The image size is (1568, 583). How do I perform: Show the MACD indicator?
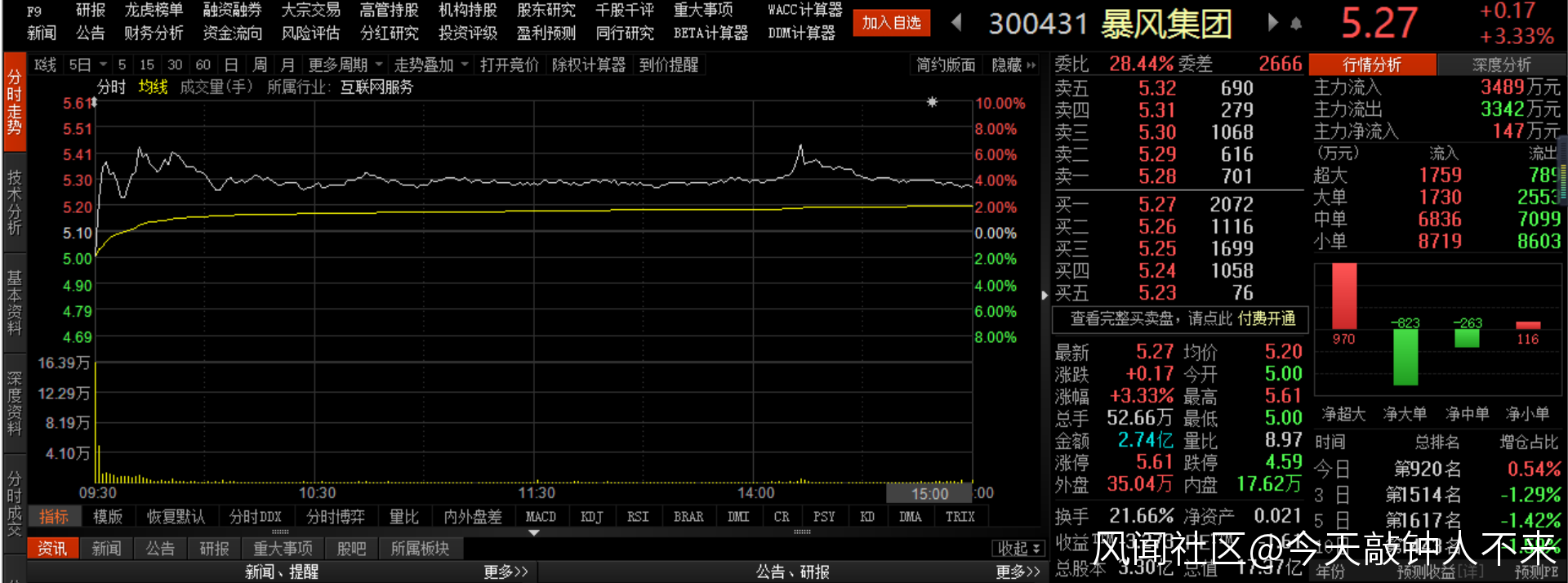coord(541,517)
